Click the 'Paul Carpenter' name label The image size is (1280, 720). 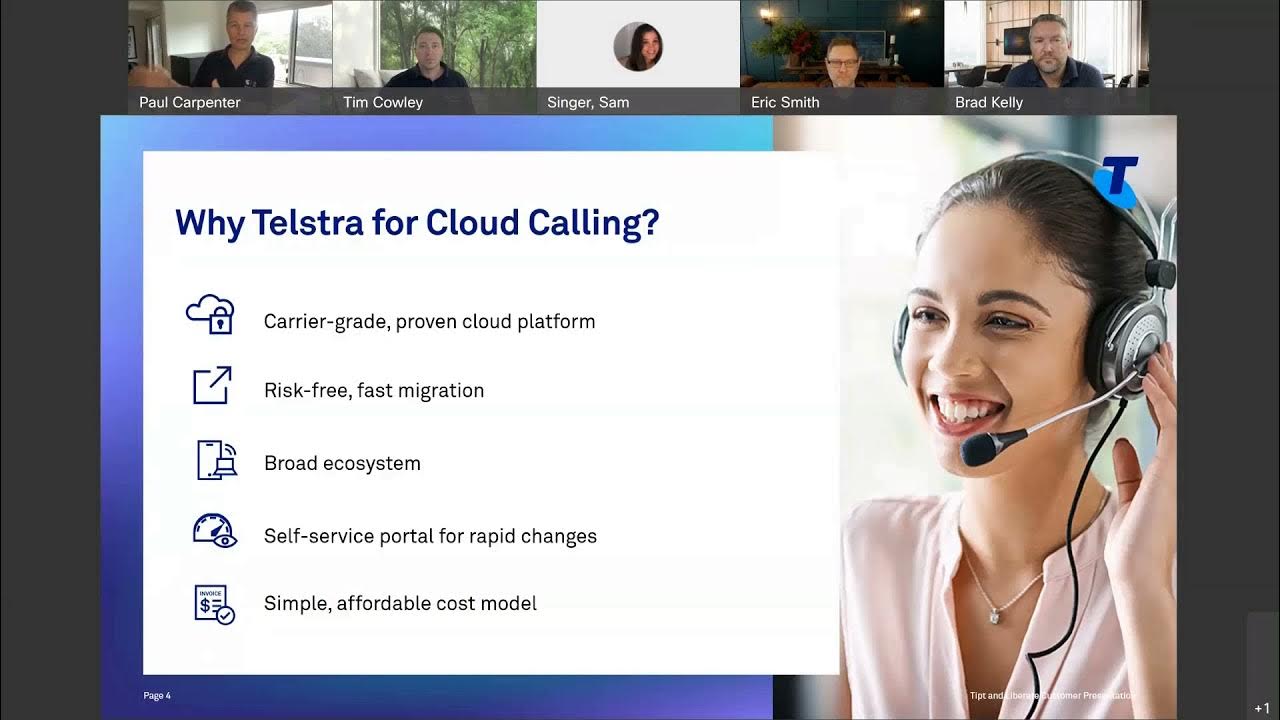click(190, 102)
